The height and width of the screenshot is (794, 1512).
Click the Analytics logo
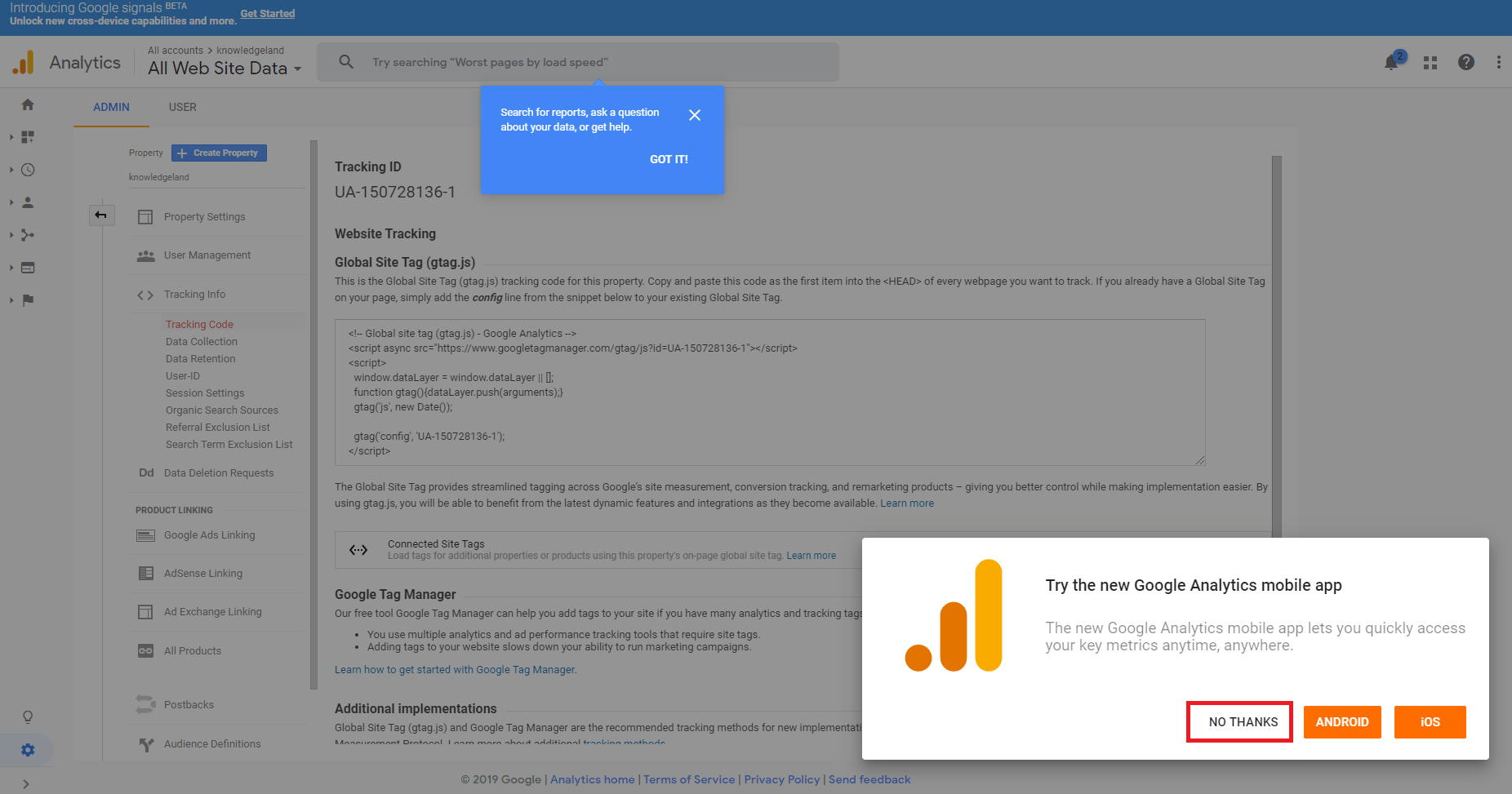click(x=24, y=62)
